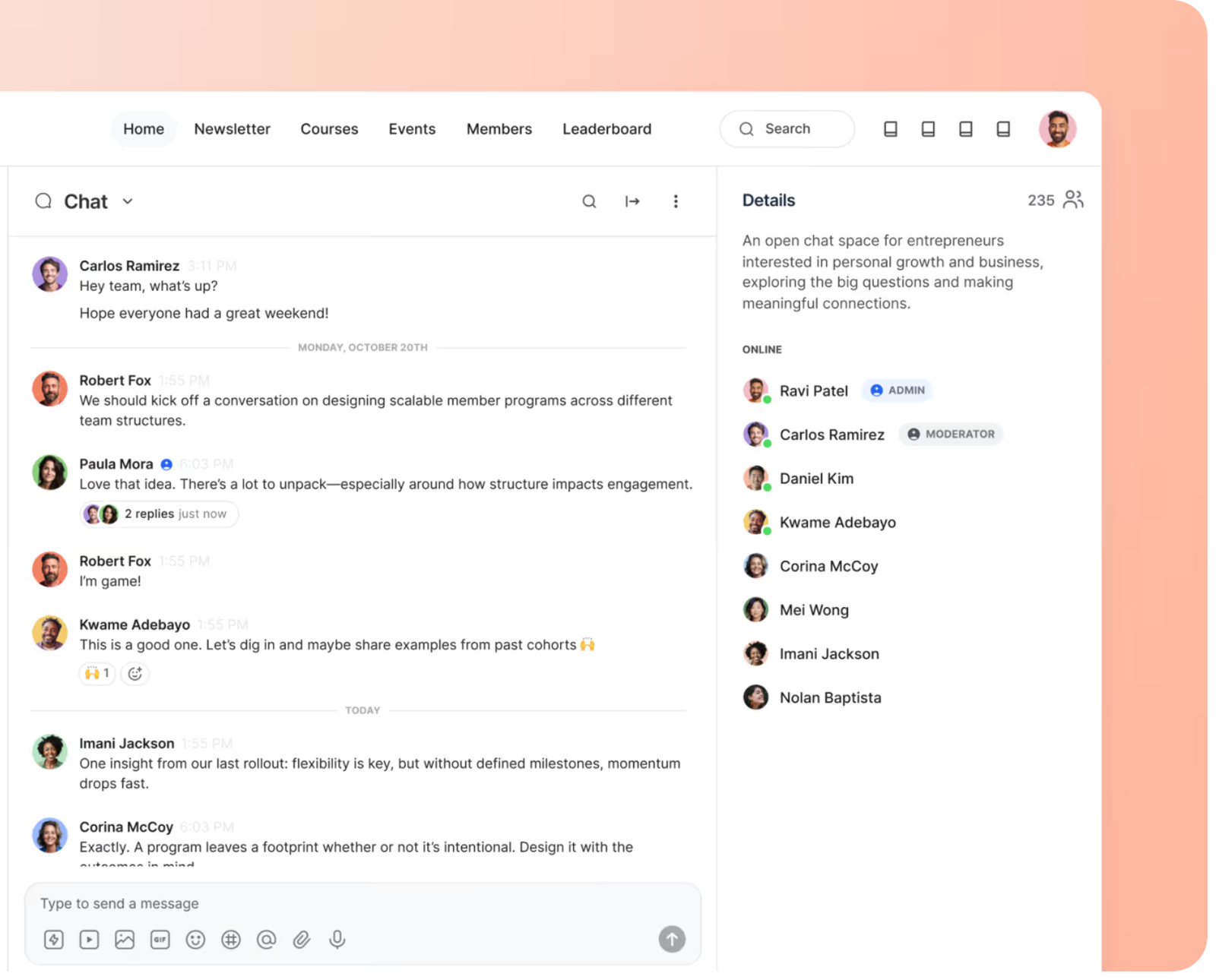Click the lightning bolt quick action icon

click(53, 940)
